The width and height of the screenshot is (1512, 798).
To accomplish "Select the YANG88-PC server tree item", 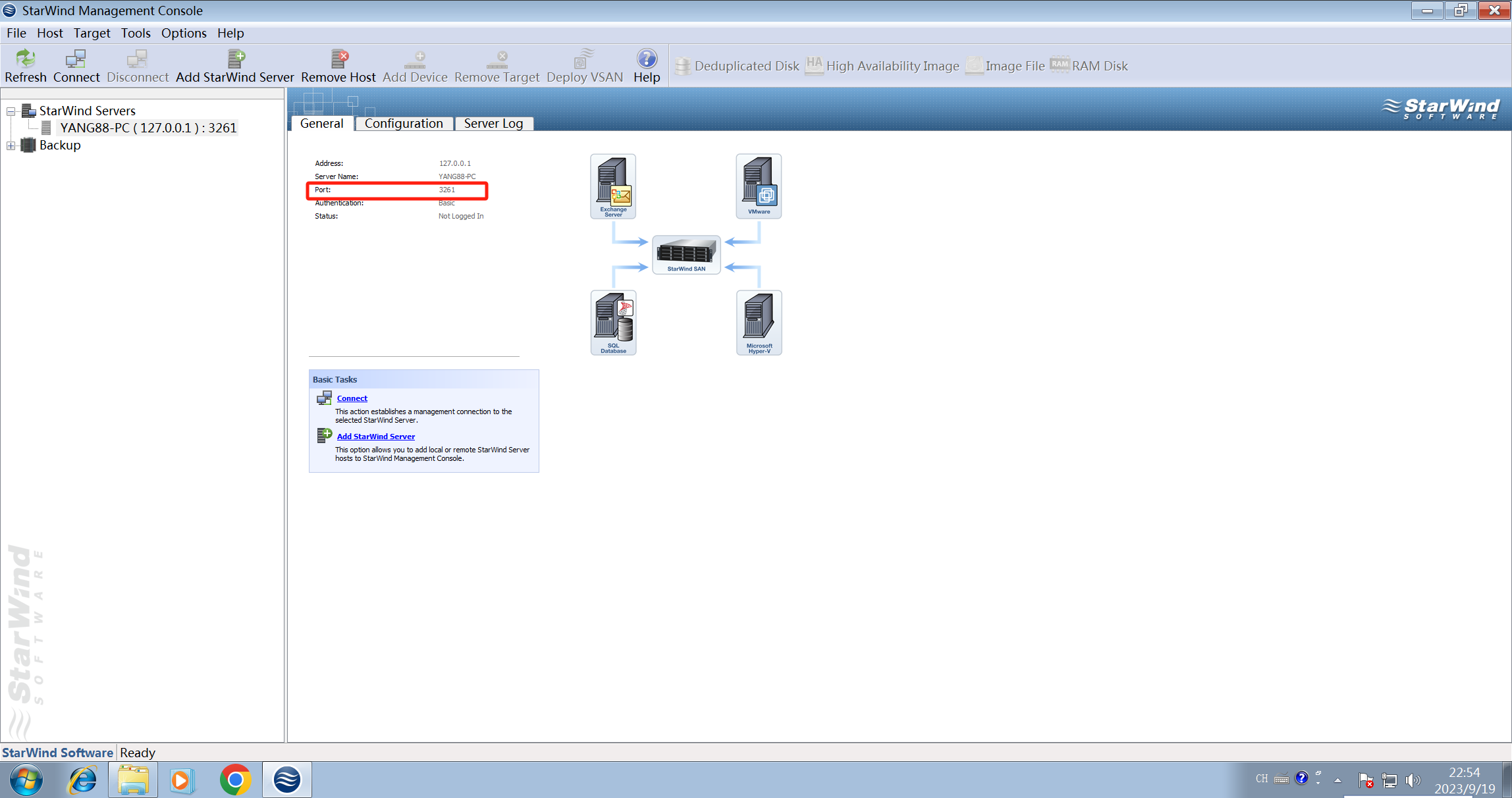I will [148, 128].
